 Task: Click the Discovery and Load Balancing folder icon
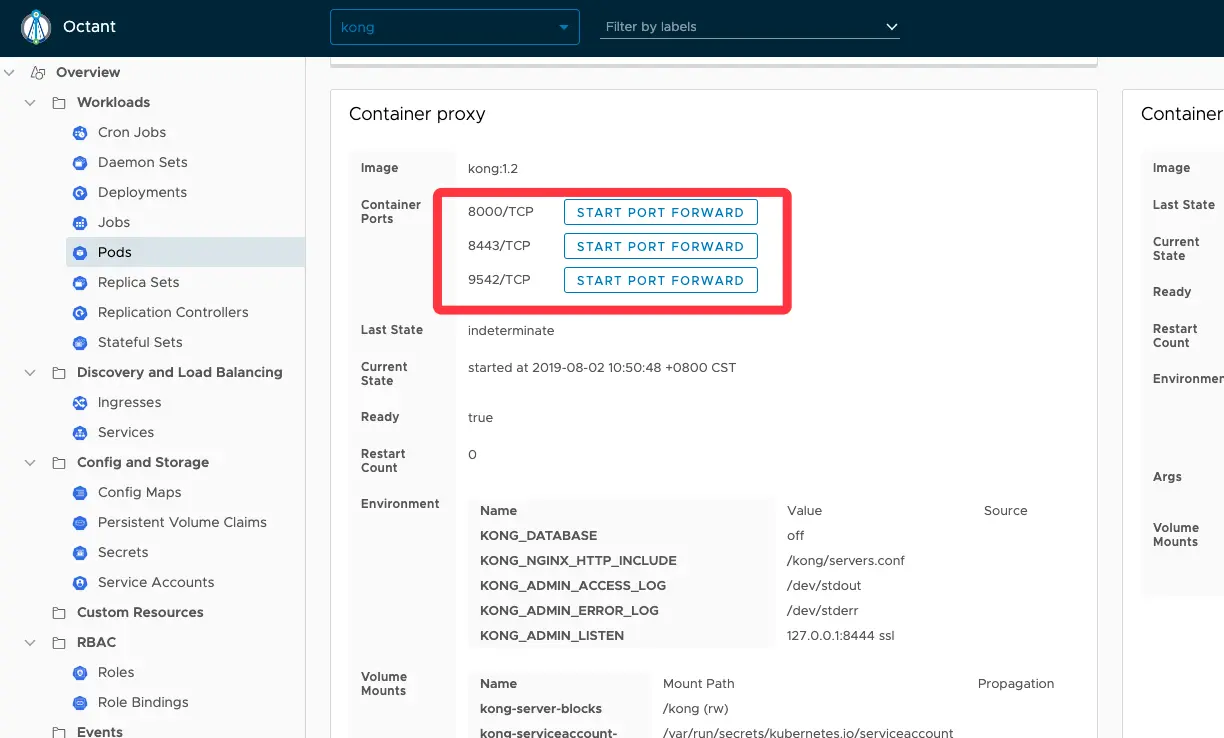pyautogui.click(x=59, y=372)
